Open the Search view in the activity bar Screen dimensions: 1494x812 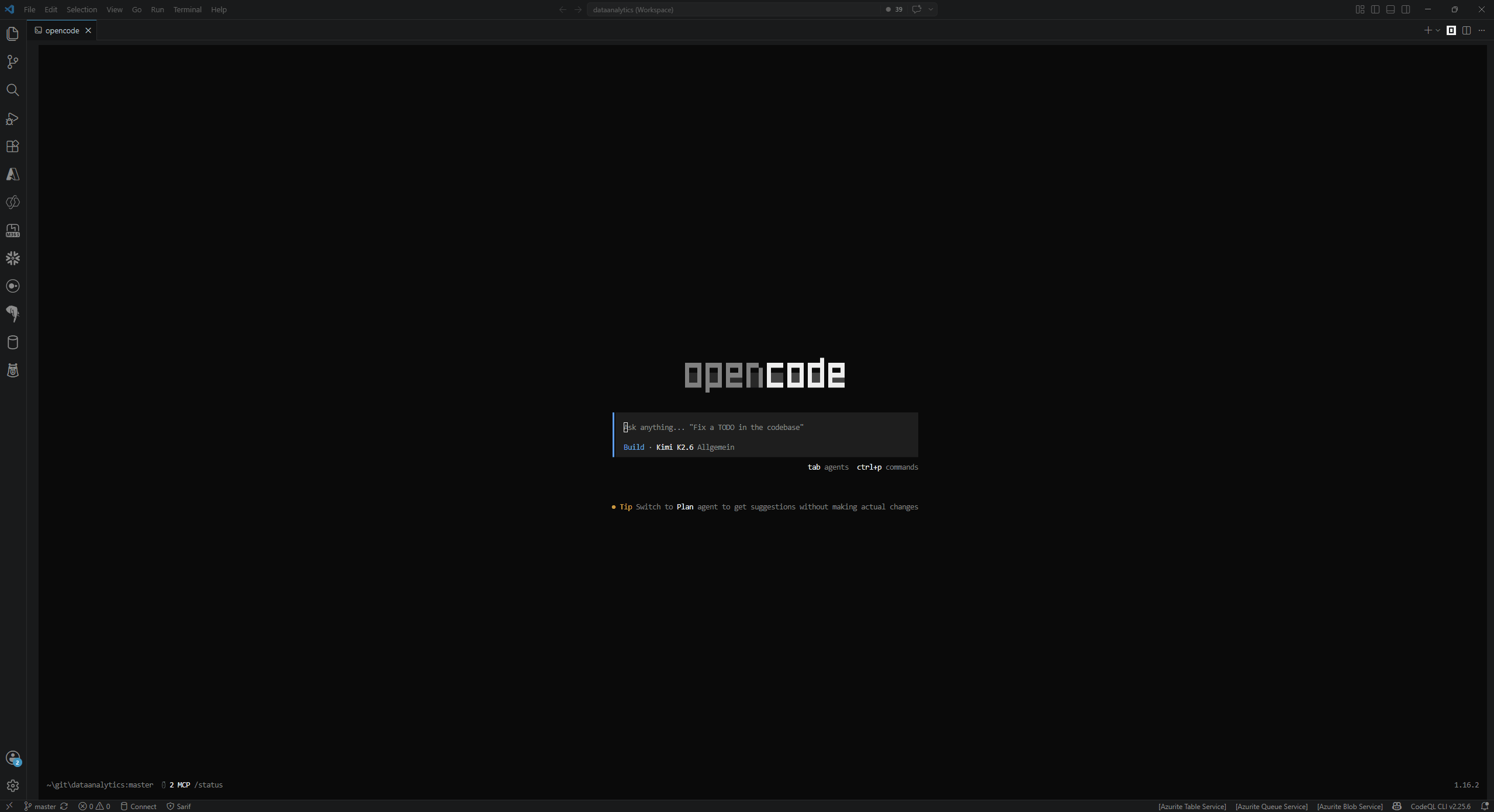[13, 90]
